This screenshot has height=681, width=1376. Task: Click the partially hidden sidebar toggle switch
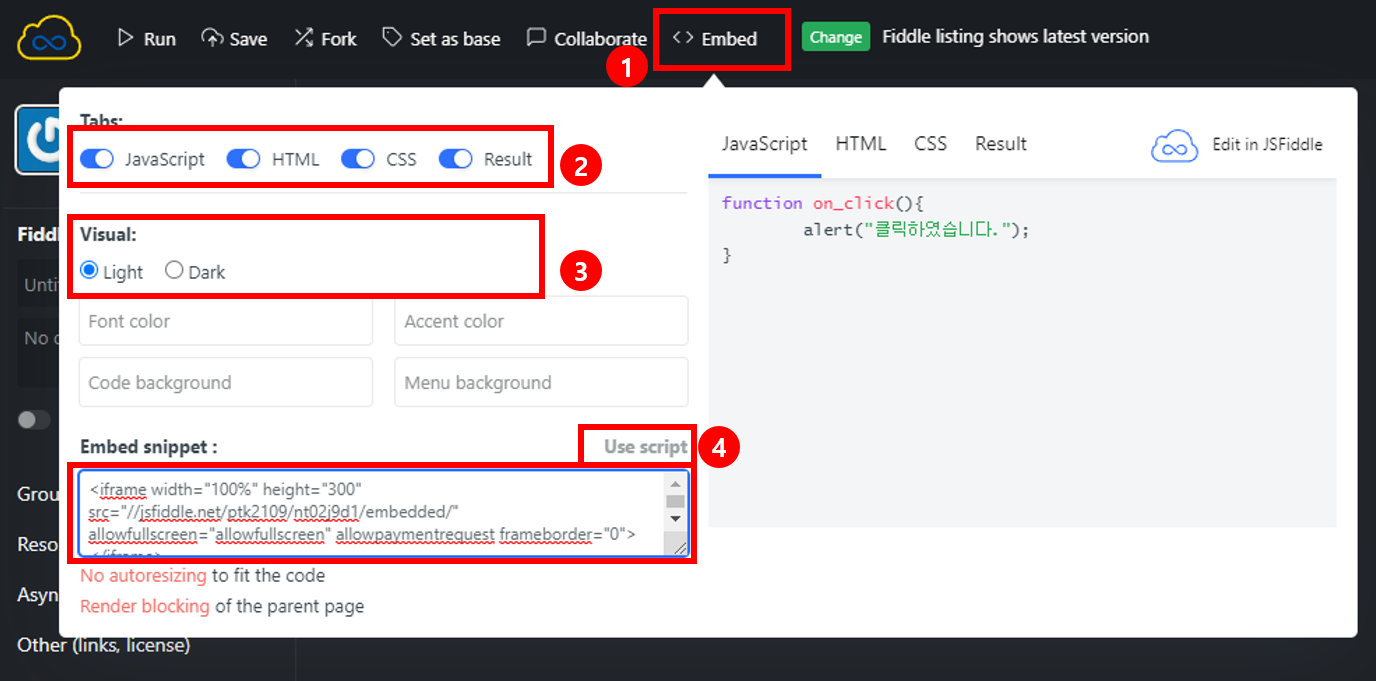pyautogui.click(x=34, y=420)
